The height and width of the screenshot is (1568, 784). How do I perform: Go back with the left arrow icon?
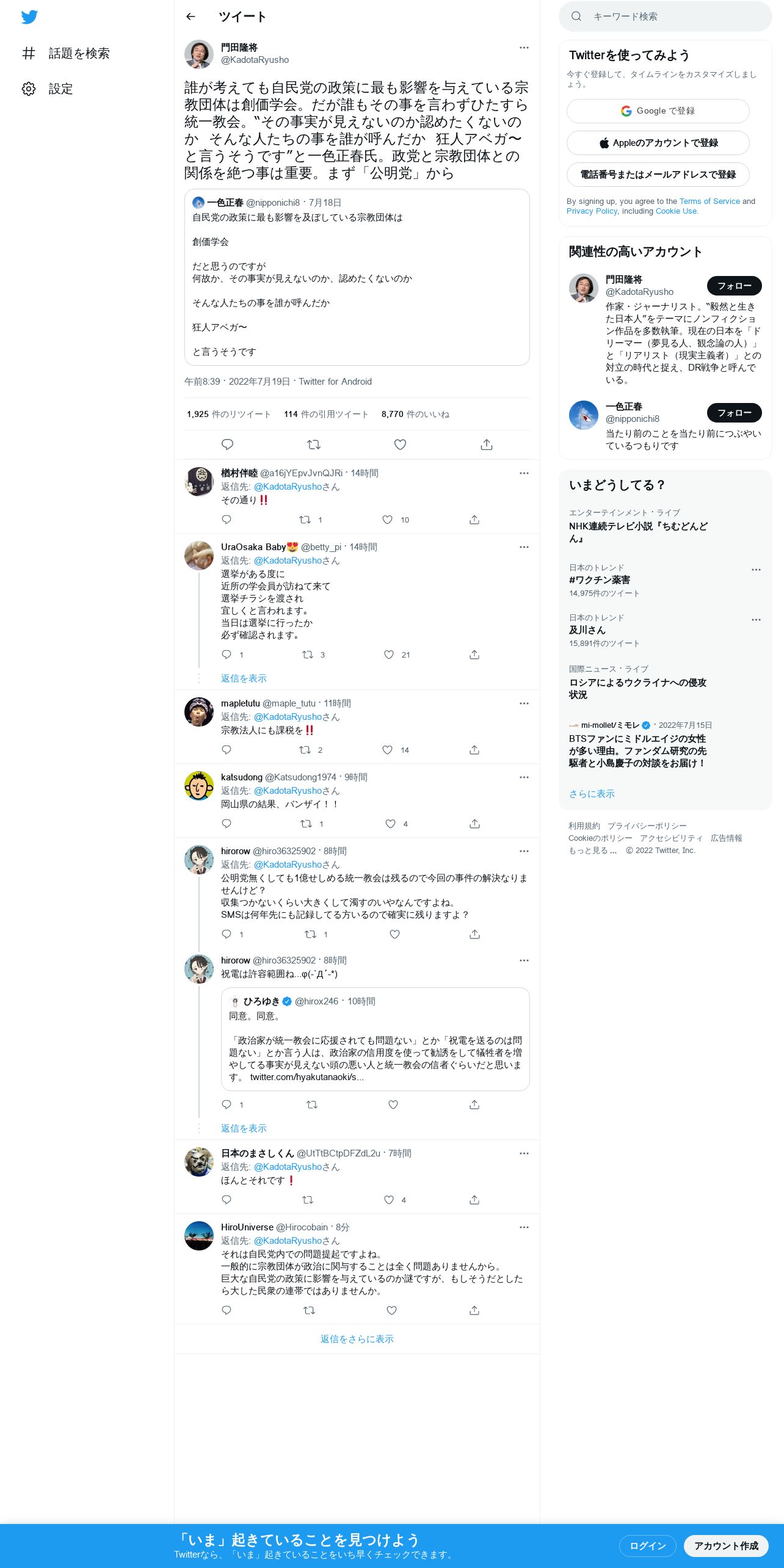[191, 16]
